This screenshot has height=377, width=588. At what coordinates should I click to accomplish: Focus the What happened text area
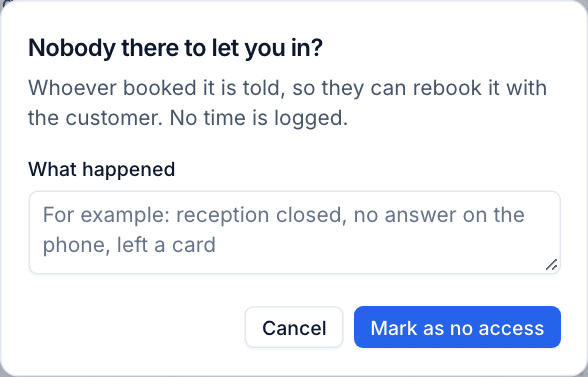click(294, 232)
